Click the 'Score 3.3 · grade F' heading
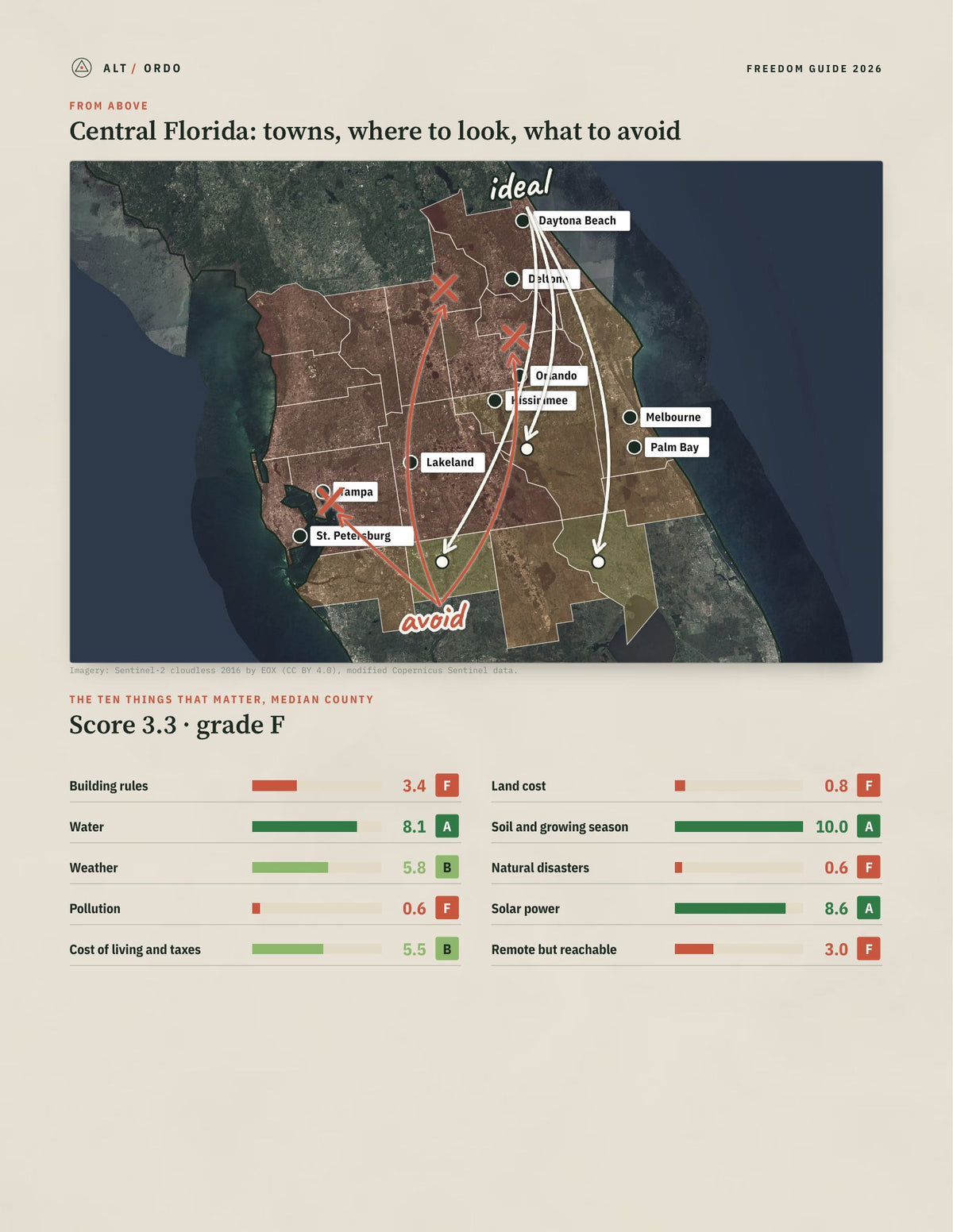The image size is (953, 1232). coord(176,725)
